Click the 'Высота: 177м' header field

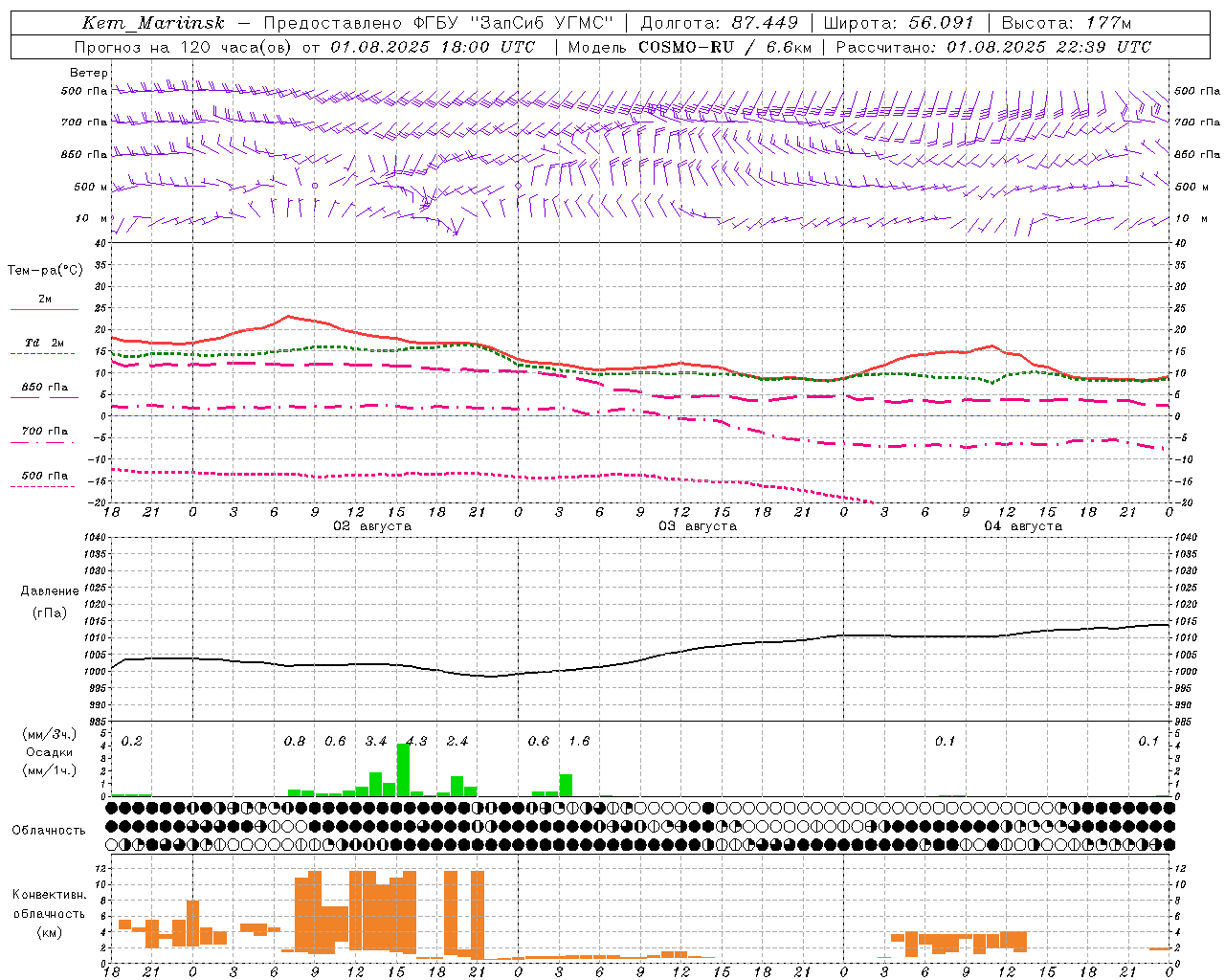[1066, 23]
